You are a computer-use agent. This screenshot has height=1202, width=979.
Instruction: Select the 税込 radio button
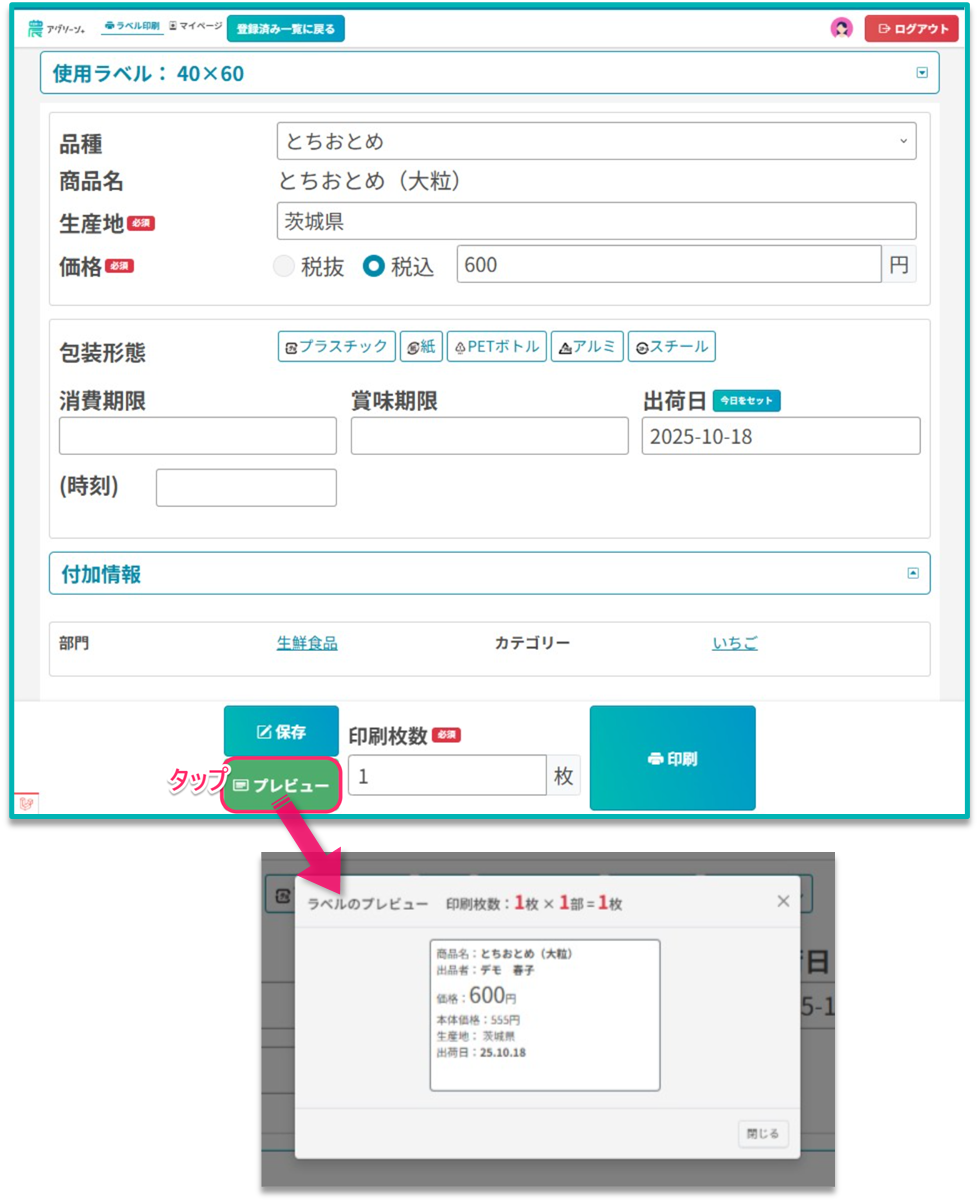(x=374, y=267)
